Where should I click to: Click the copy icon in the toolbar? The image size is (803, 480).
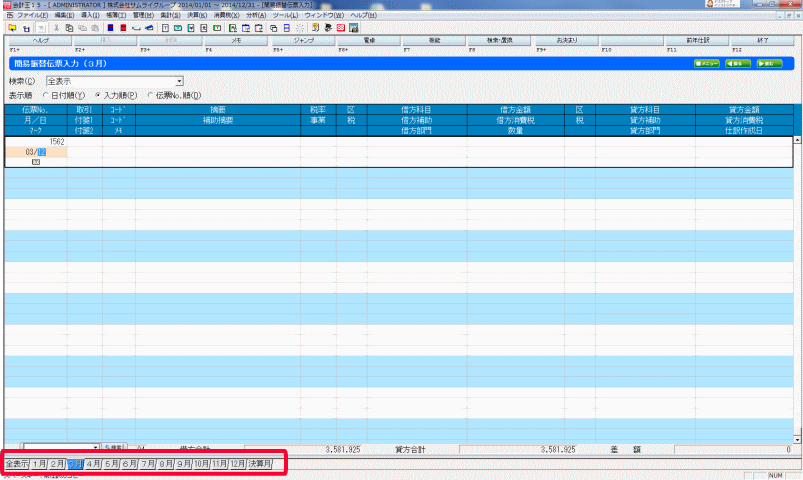tap(68, 28)
